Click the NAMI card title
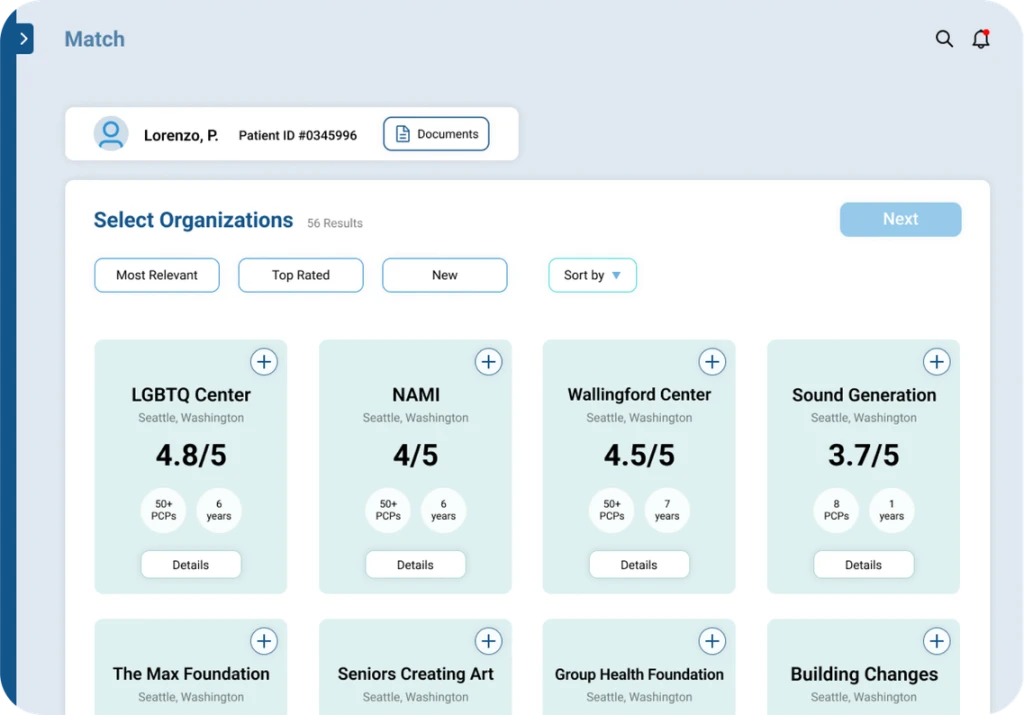Image resolution: width=1024 pixels, height=715 pixels. 416,394
